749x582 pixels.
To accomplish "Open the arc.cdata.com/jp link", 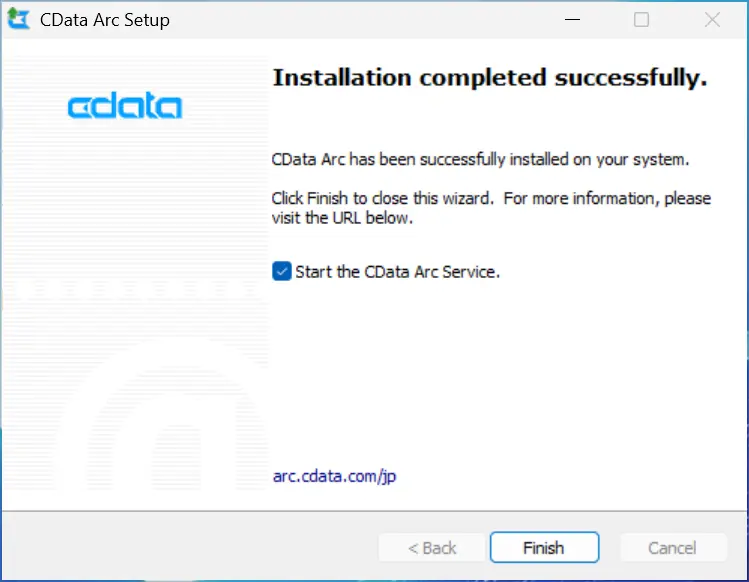I will click(334, 476).
